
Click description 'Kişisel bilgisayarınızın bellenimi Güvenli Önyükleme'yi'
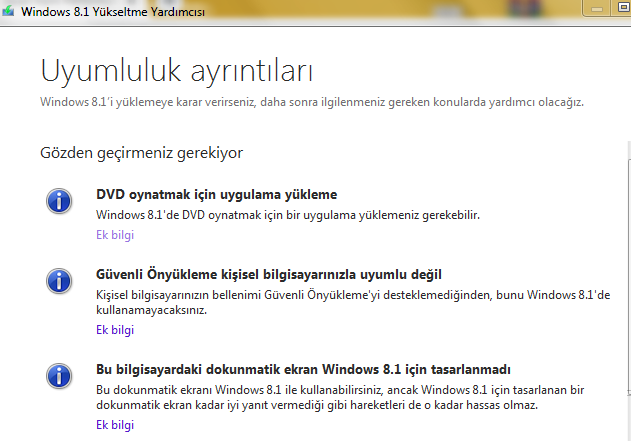coord(353,303)
